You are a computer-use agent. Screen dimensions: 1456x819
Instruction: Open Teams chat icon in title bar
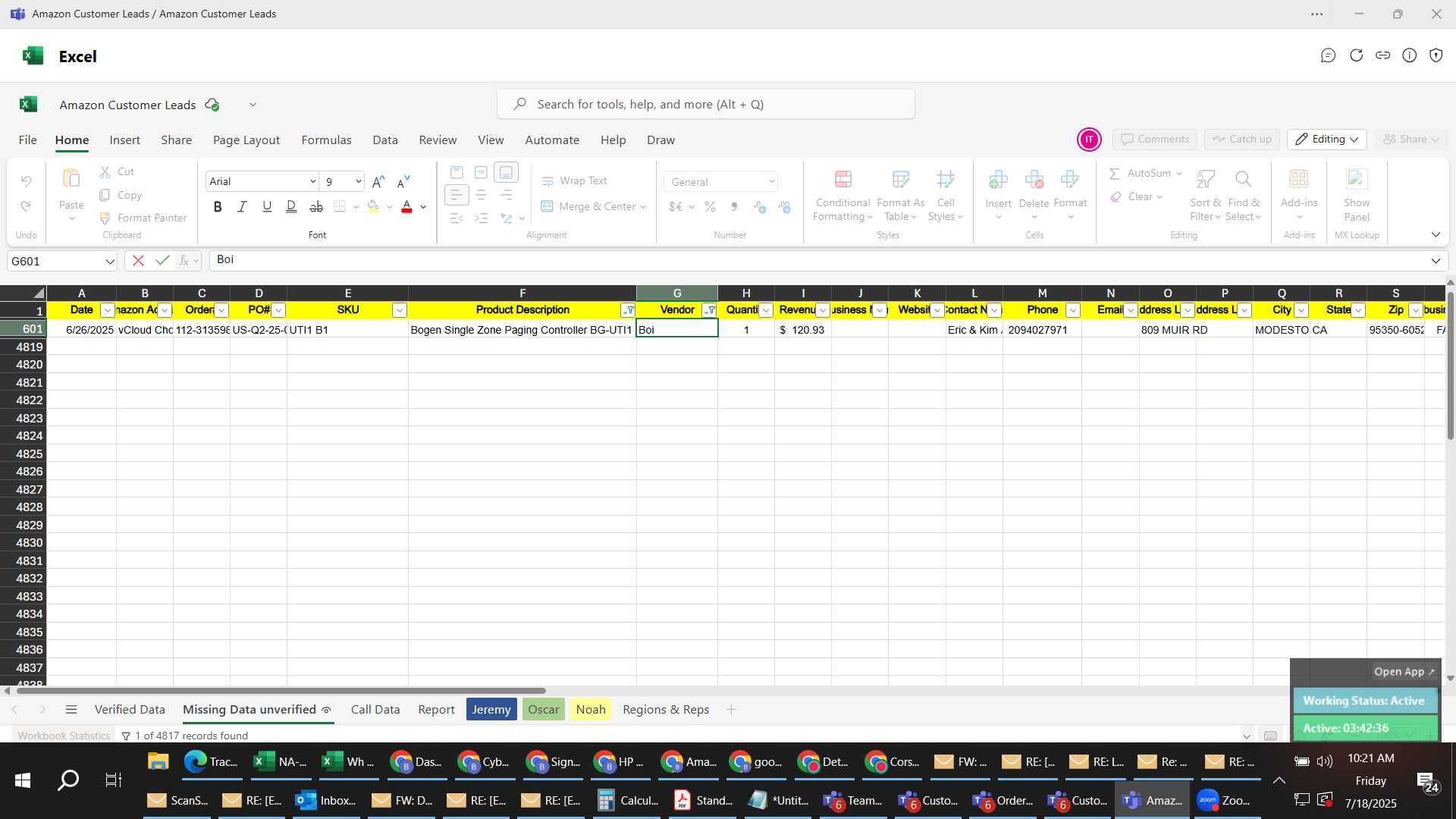(x=1327, y=55)
